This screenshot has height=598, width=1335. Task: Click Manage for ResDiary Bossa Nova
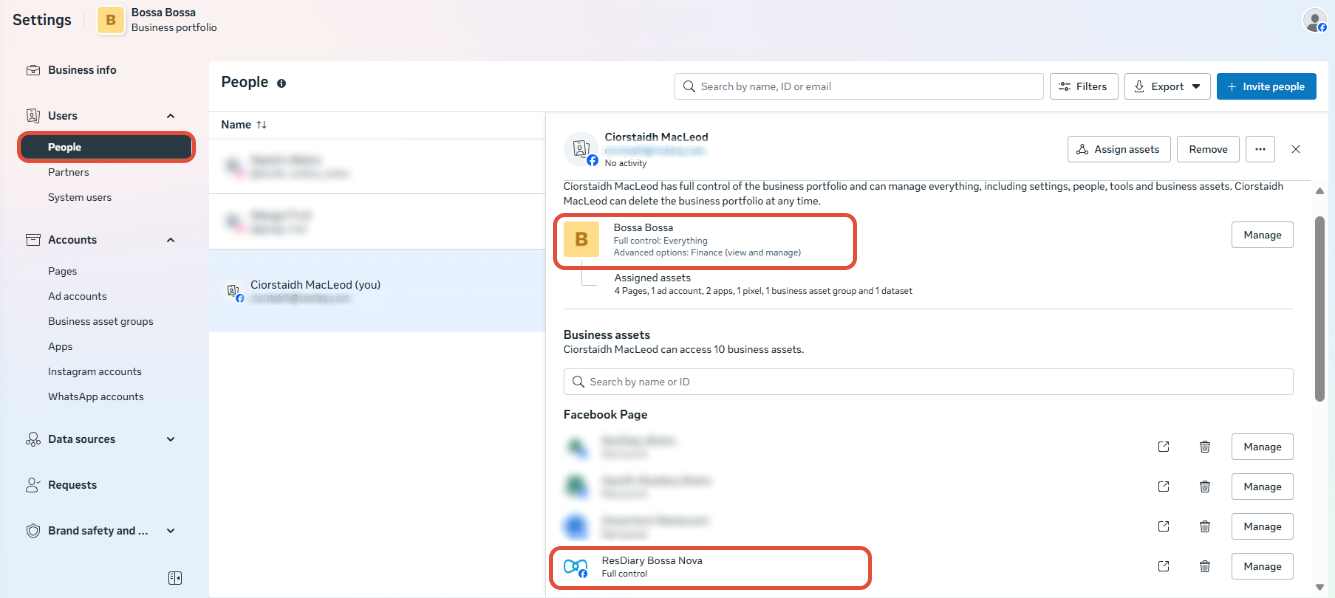tap(1262, 566)
